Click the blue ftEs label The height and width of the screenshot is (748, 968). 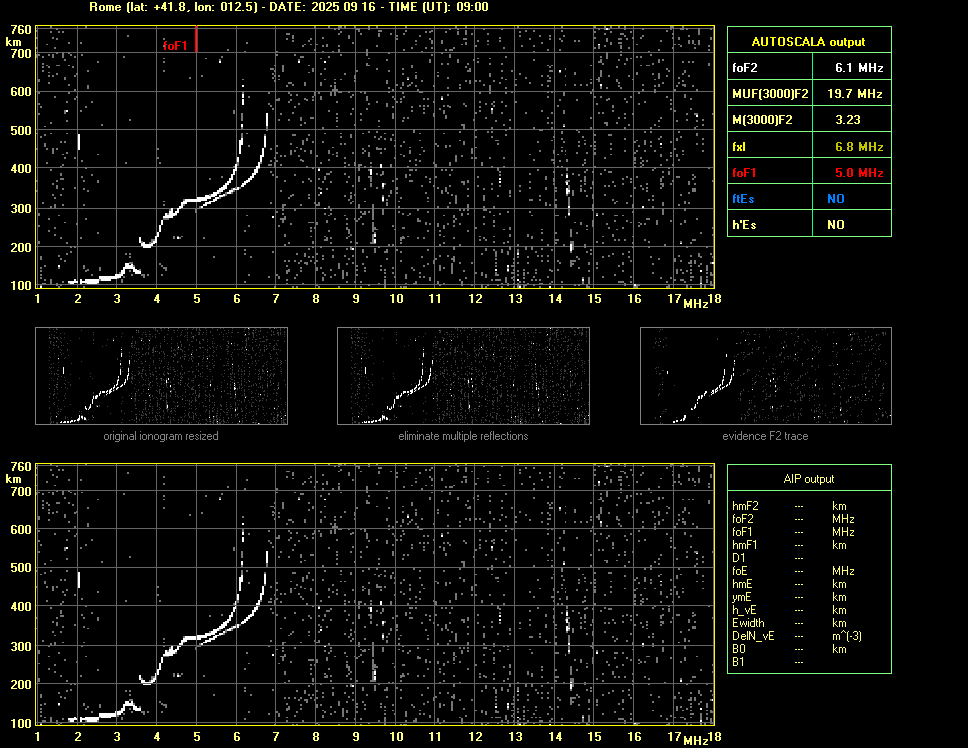pyautogui.click(x=743, y=199)
